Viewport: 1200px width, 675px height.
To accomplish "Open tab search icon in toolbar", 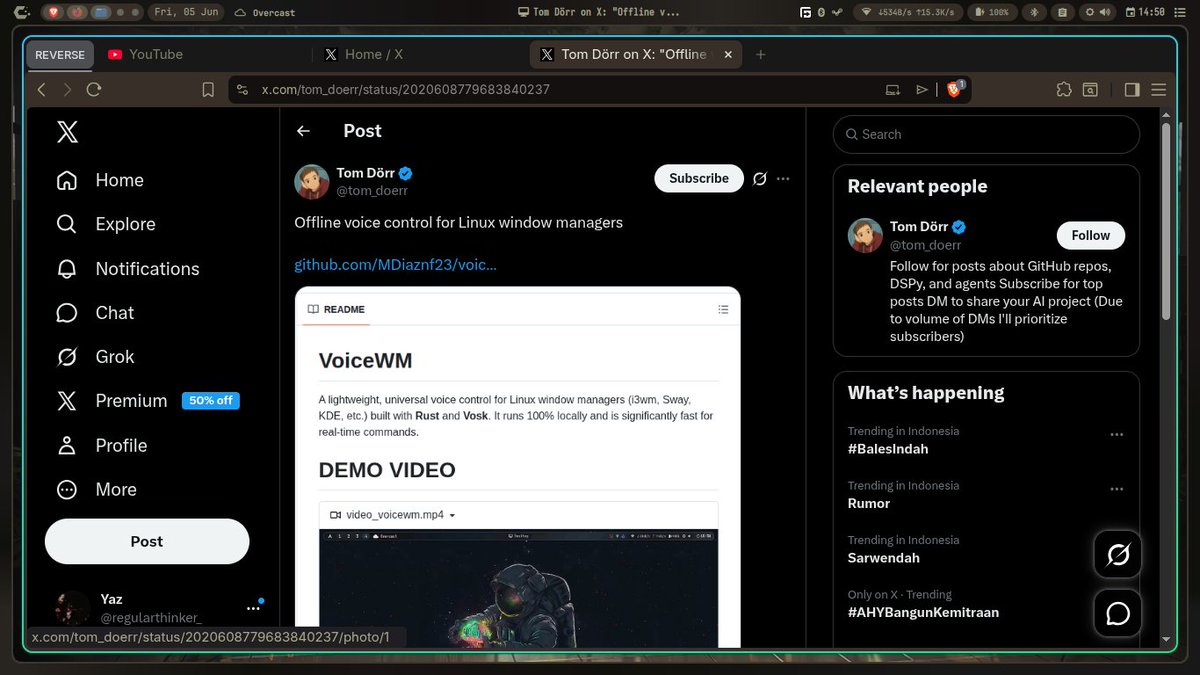I will pyautogui.click(x=1090, y=89).
